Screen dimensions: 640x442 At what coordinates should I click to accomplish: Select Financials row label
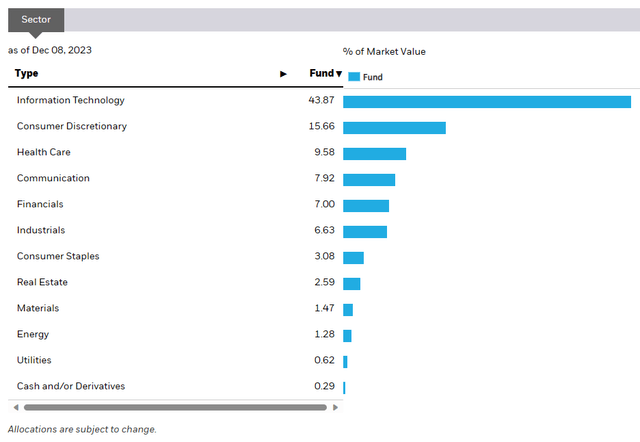point(40,204)
